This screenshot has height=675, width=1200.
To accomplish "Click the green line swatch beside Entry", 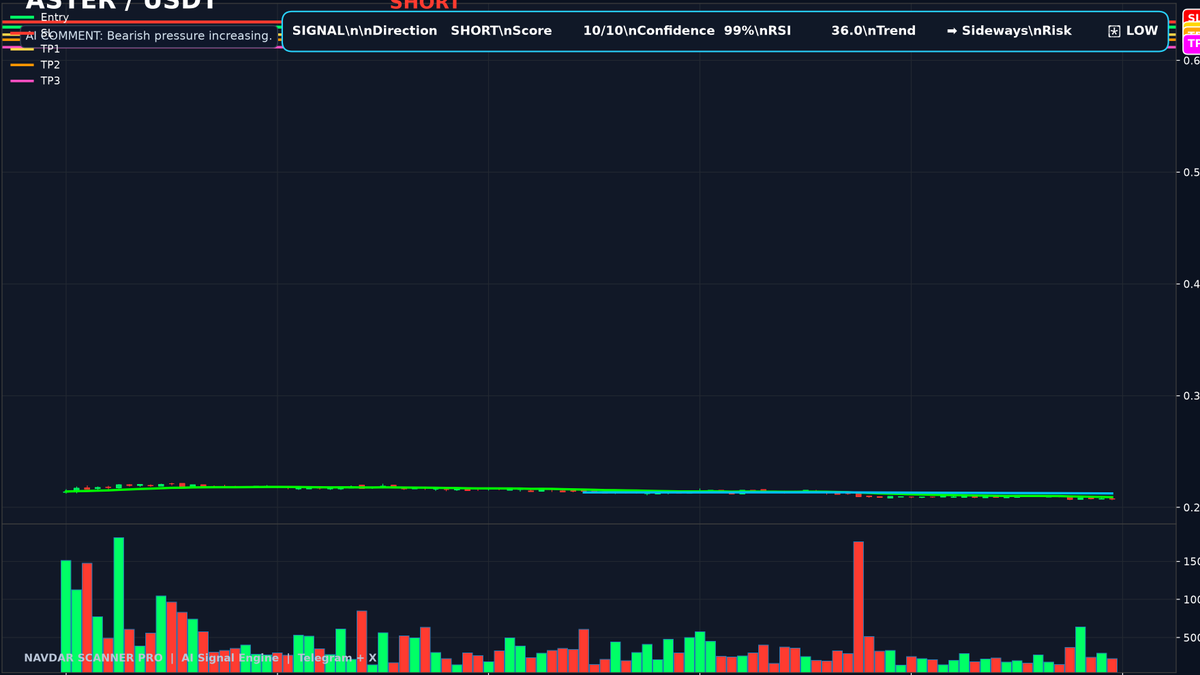I will (21, 18).
